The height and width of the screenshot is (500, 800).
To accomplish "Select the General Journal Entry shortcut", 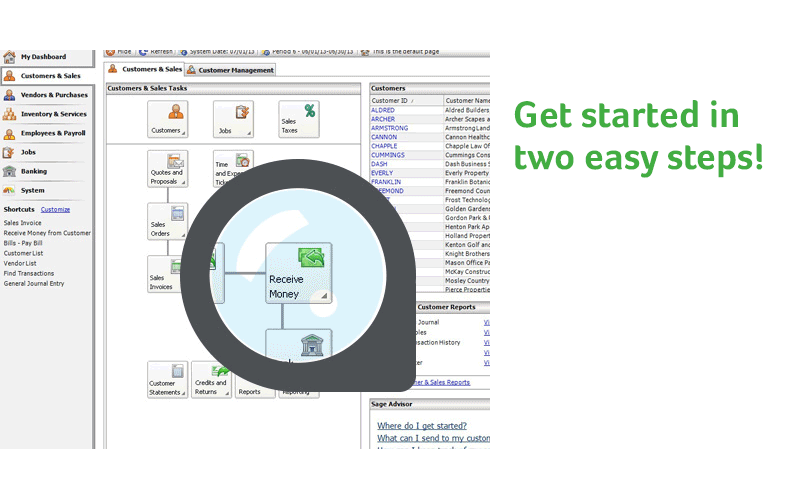I will coord(36,284).
